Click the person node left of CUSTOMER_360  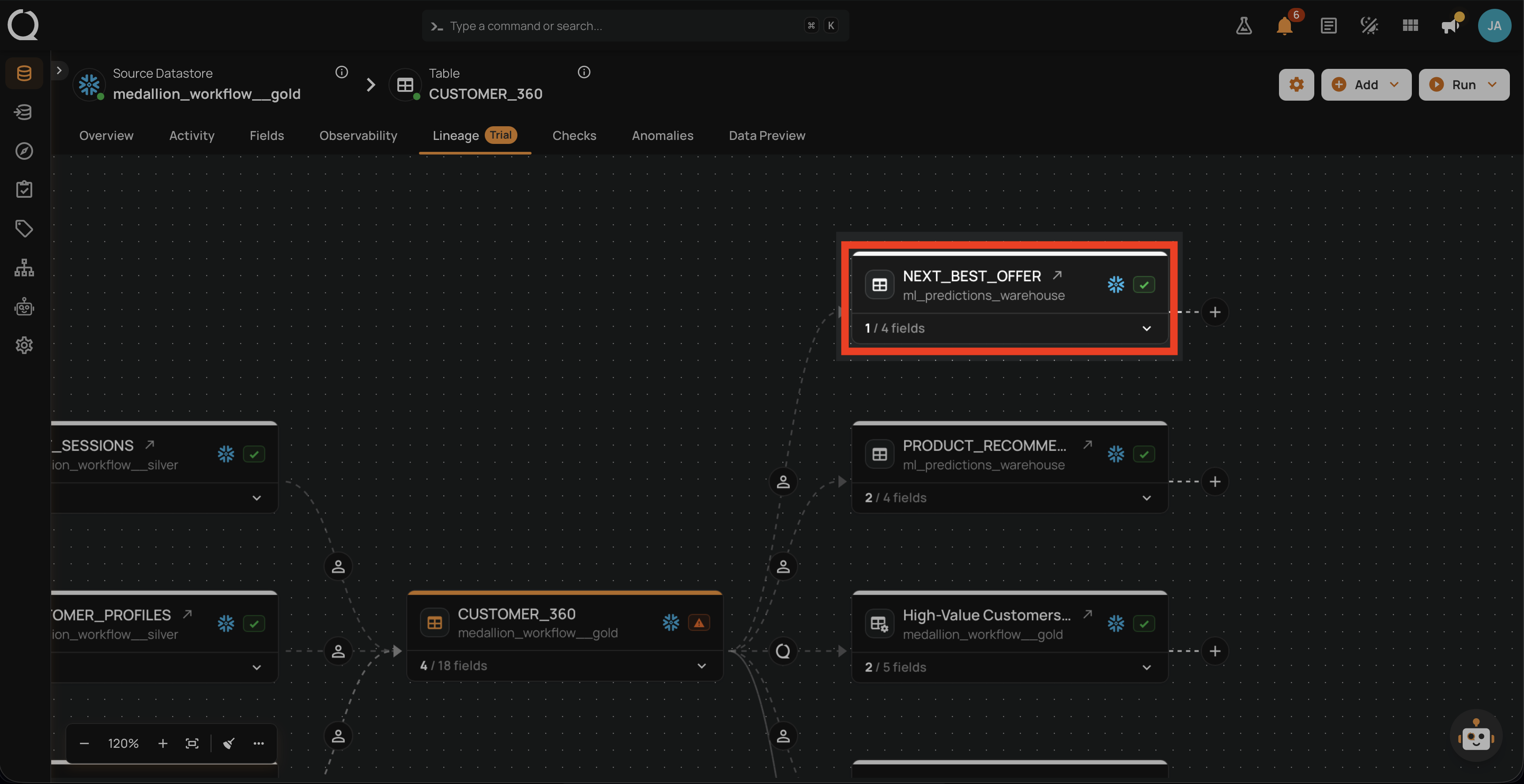338,651
